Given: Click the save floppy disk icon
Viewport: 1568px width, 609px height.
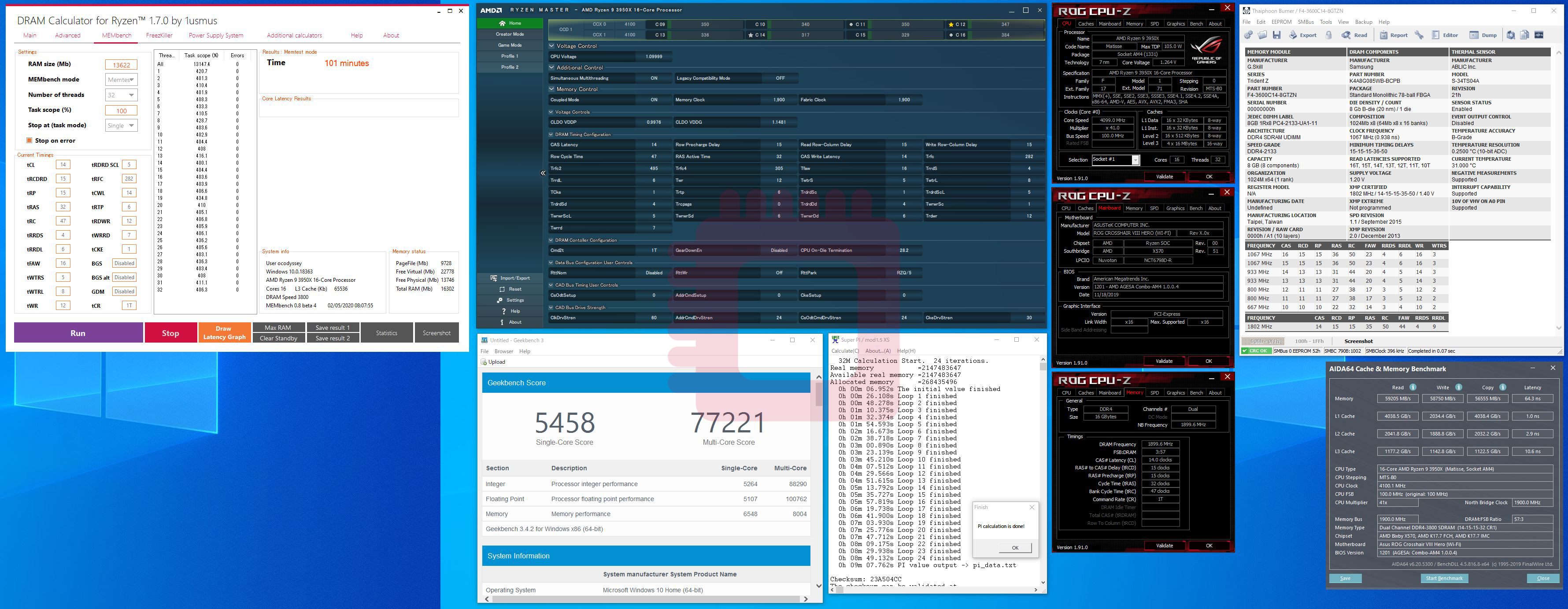Looking at the screenshot, I should [1276, 35].
